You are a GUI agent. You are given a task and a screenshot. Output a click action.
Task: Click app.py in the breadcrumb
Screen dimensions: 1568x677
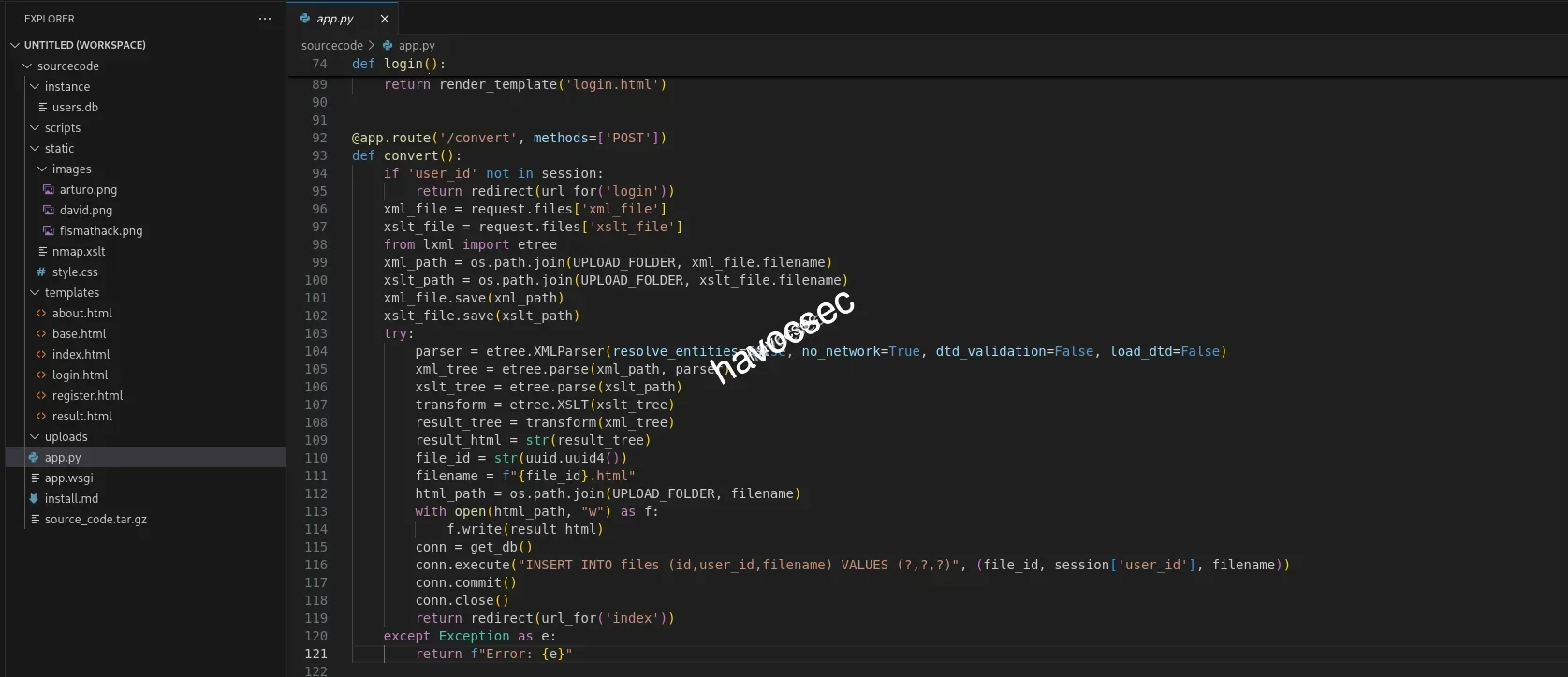click(417, 45)
